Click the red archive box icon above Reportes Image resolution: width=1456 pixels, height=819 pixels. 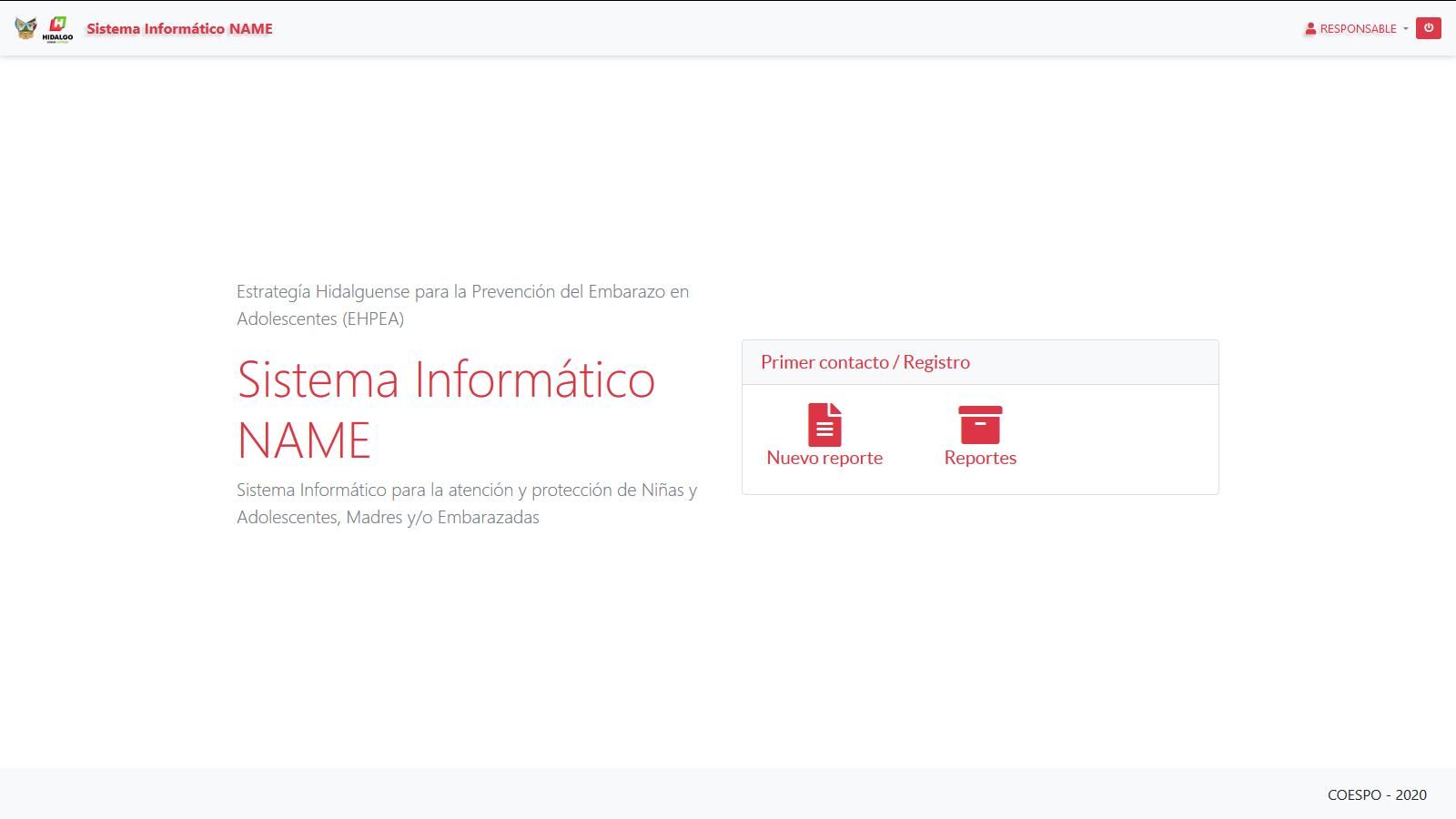[980, 424]
